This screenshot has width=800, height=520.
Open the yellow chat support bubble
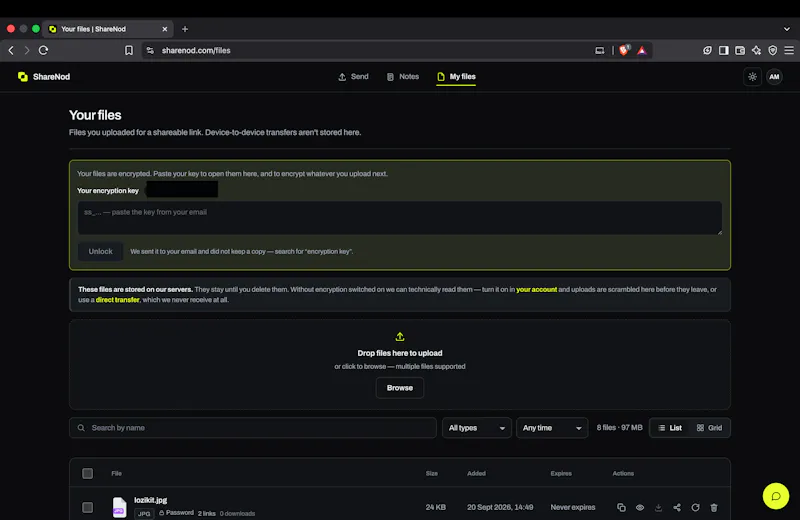tap(776, 496)
